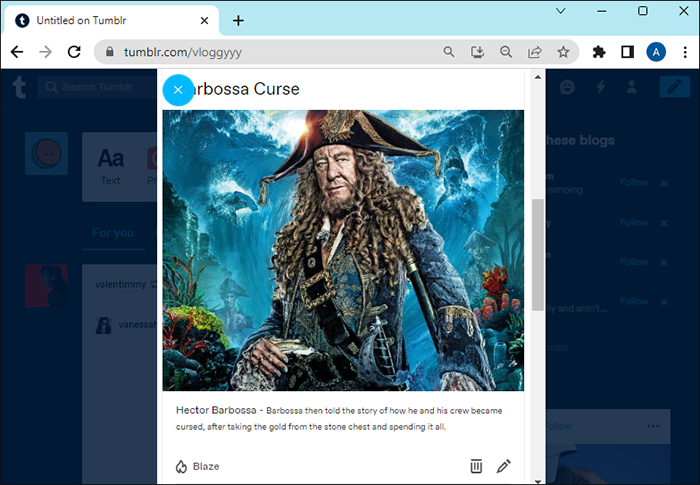This screenshot has width=700, height=485.
Task: Share this page from the address bar
Action: point(534,52)
